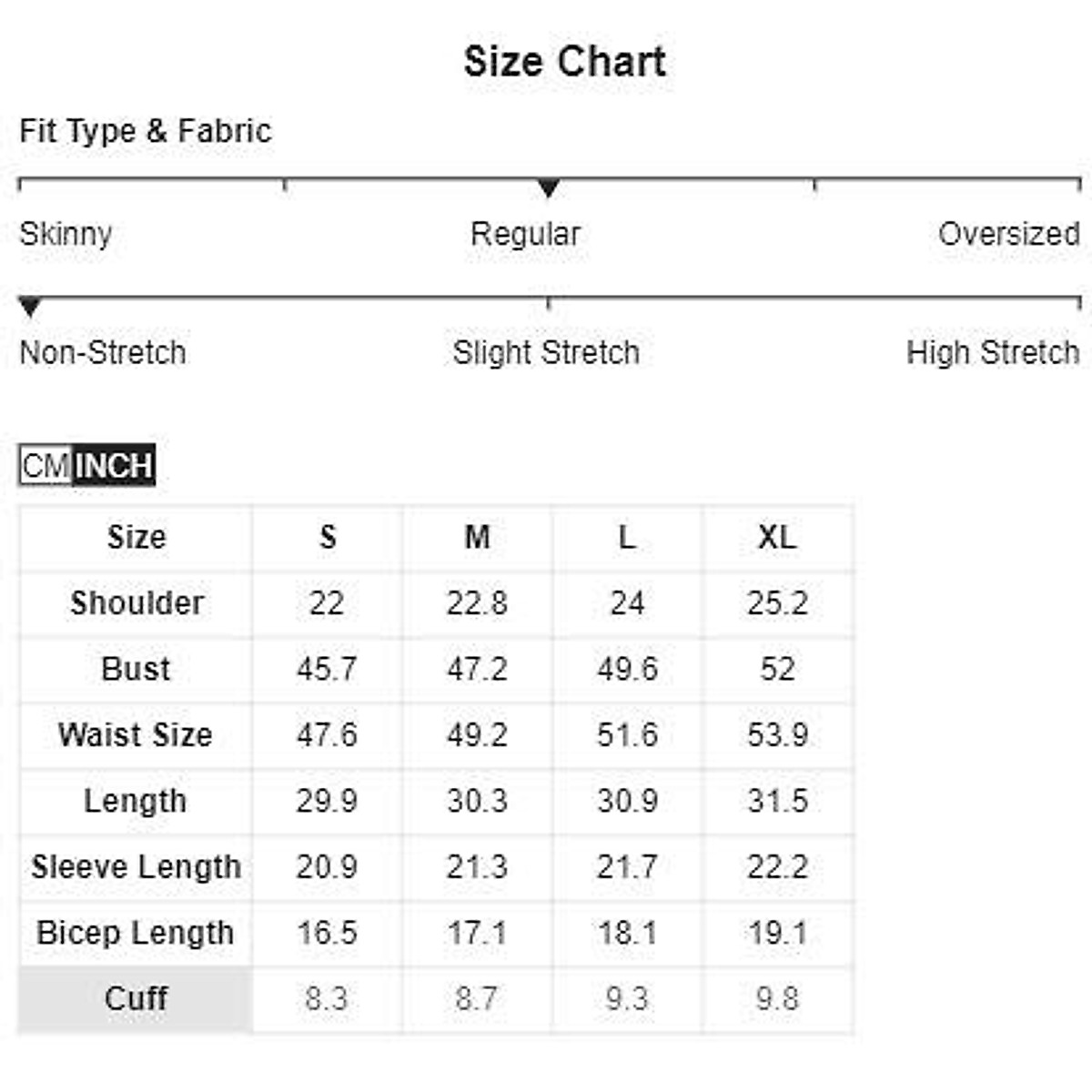Image resolution: width=1092 pixels, height=1092 pixels.
Task: Click the Bust row label
Action: coord(136,669)
